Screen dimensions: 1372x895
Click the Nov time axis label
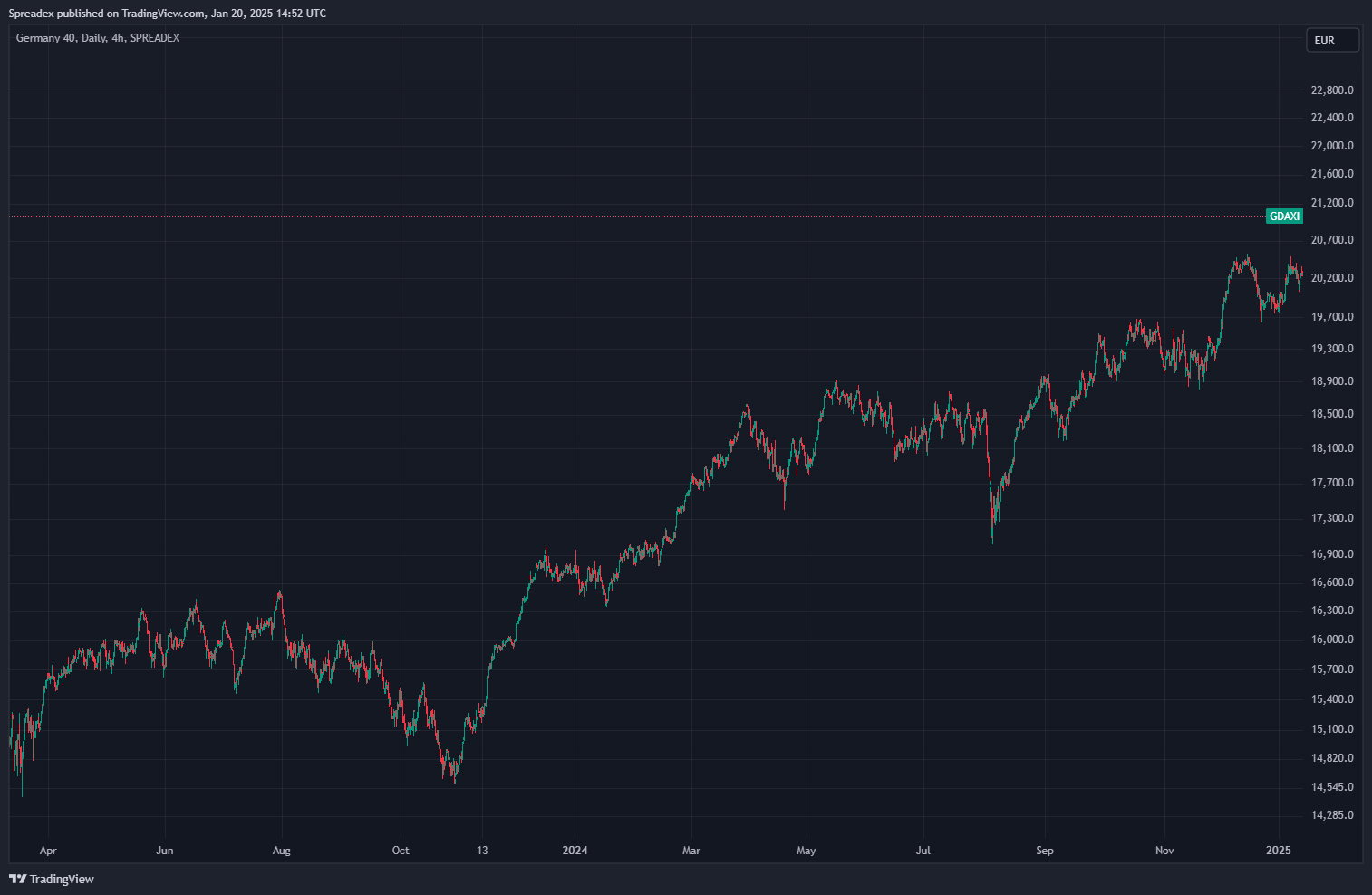pyautogui.click(x=1164, y=851)
